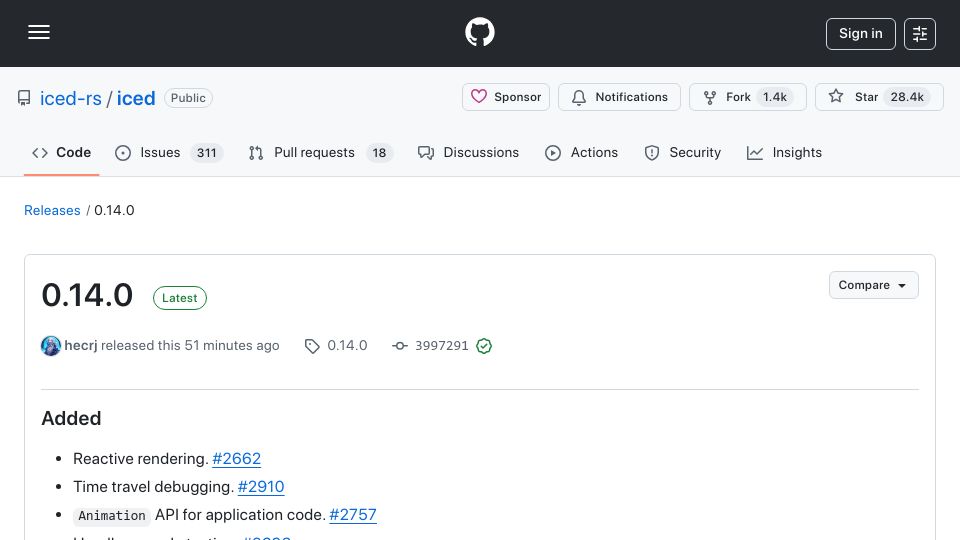Fork the repository with the Fork button
This screenshot has height=540, width=960.
[748, 97]
